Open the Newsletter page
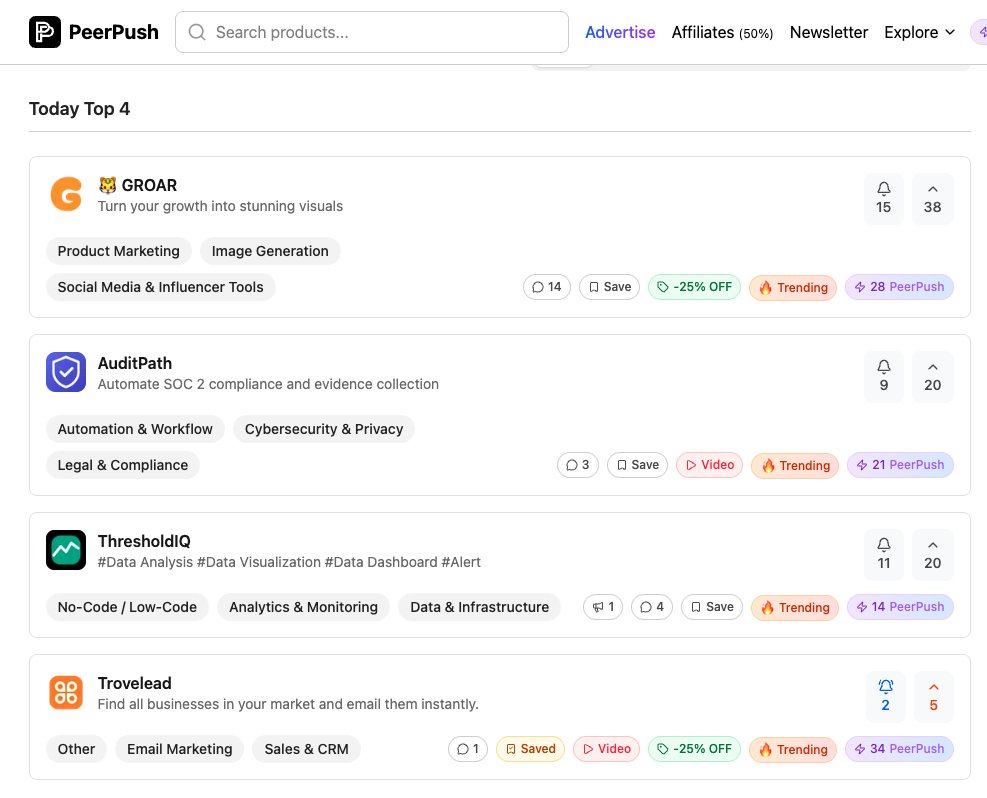 [828, 32]
